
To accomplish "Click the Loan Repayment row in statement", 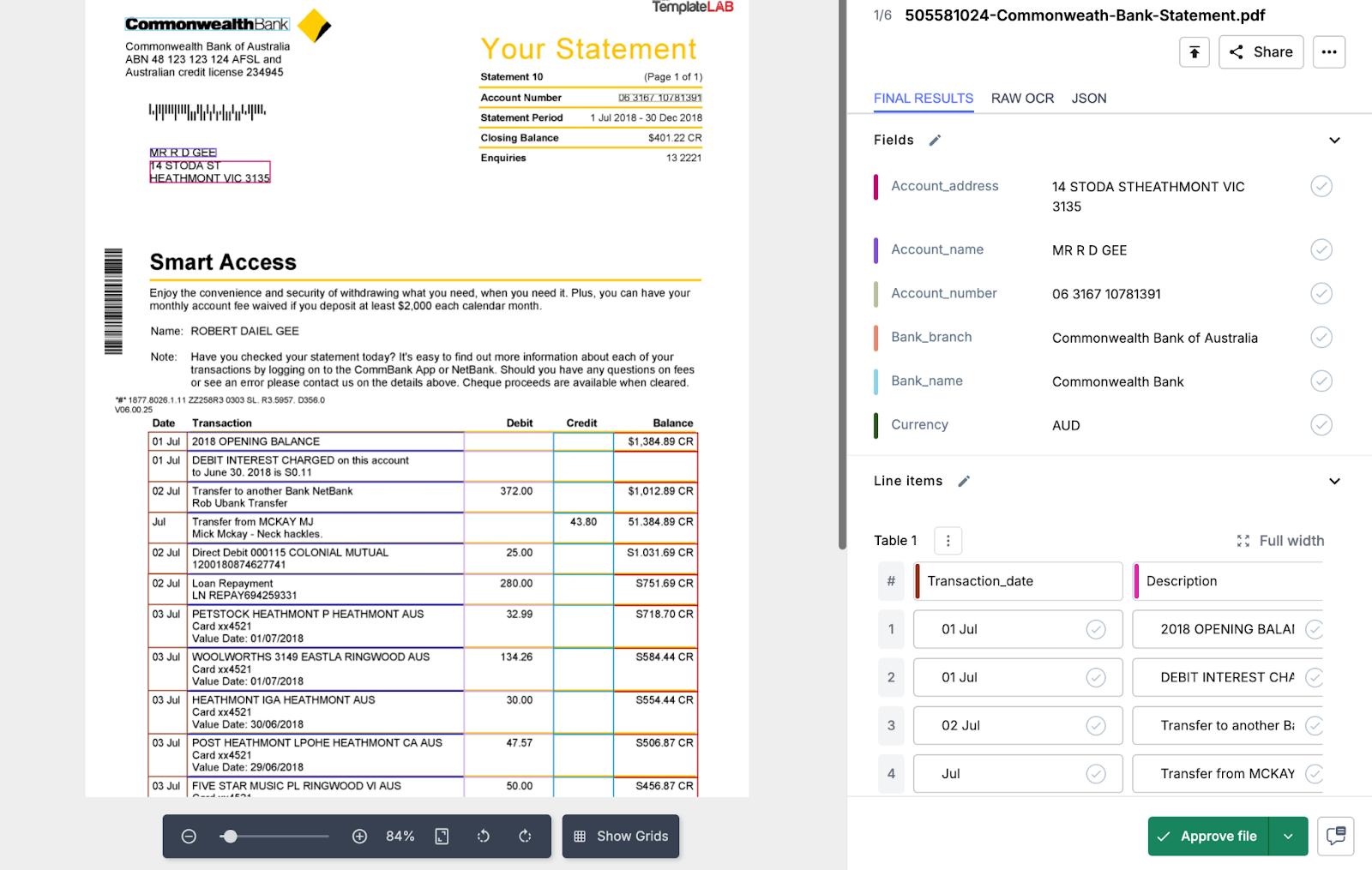I will [423, 589].
